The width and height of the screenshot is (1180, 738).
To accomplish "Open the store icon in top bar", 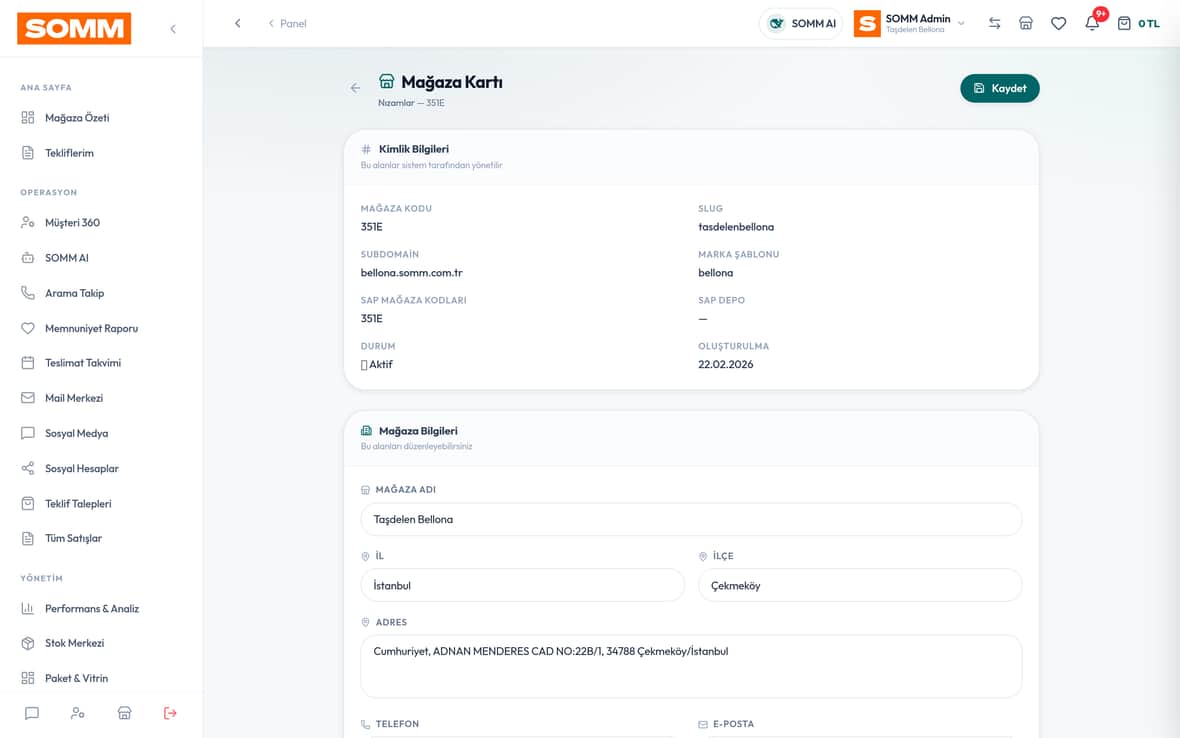I will [x=1026, y=23].
